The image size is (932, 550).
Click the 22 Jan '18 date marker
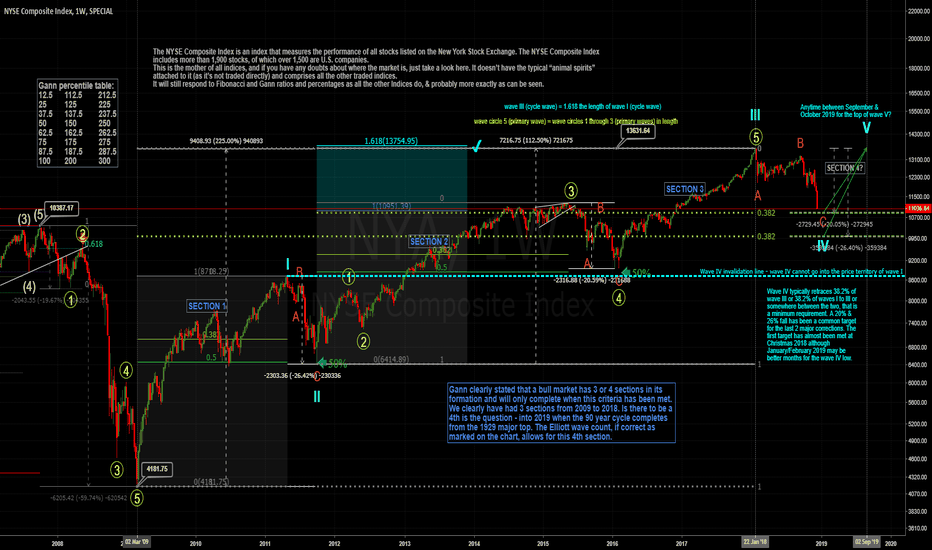pos(755,542)
